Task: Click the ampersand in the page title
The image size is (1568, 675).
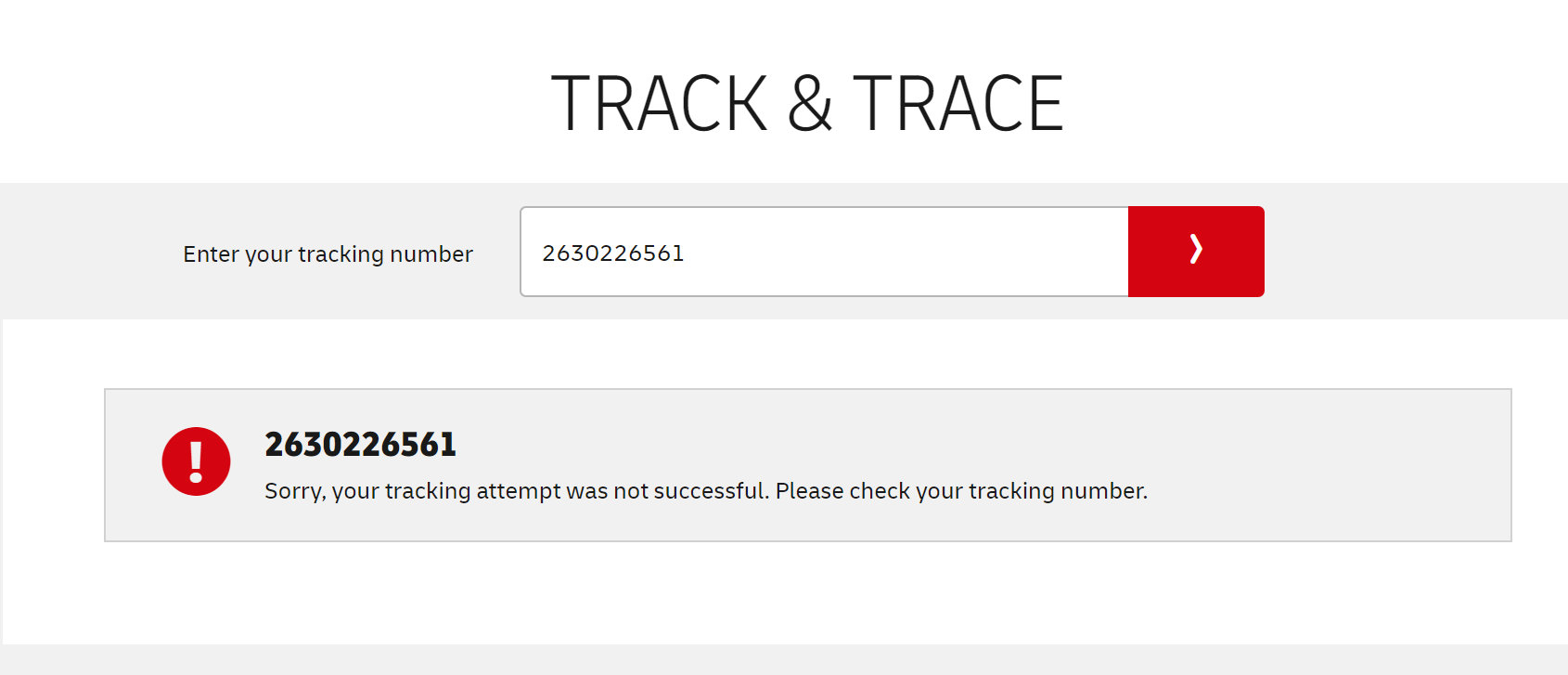Action: pos(810,104)
